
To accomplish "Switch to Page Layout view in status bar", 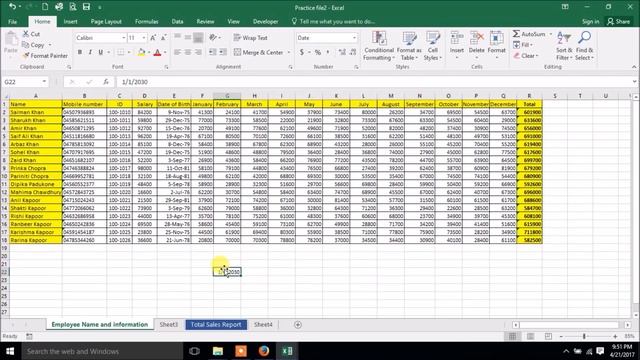I will [530, 336].
